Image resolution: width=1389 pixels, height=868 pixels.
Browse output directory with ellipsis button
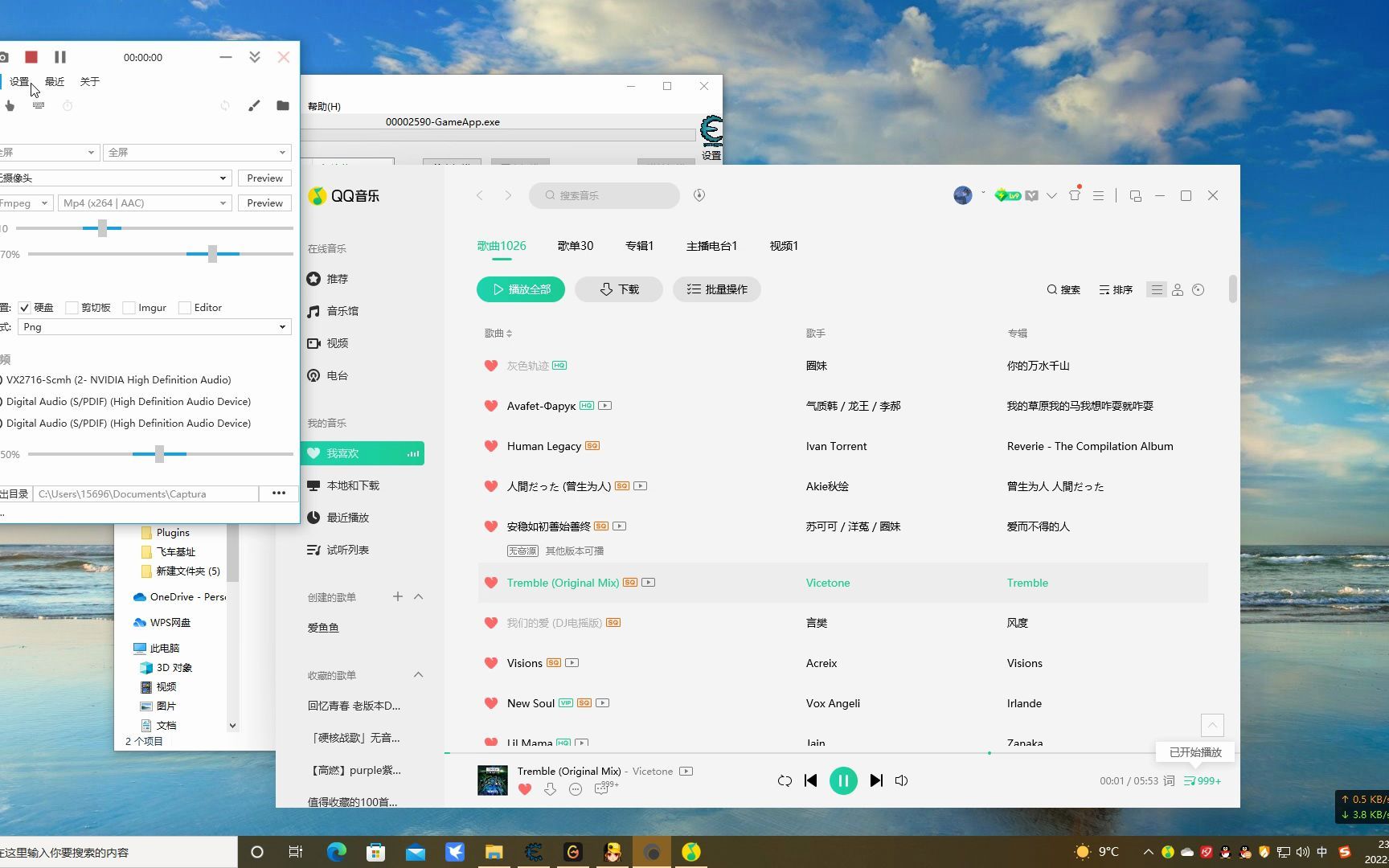(x=279, y=493)
